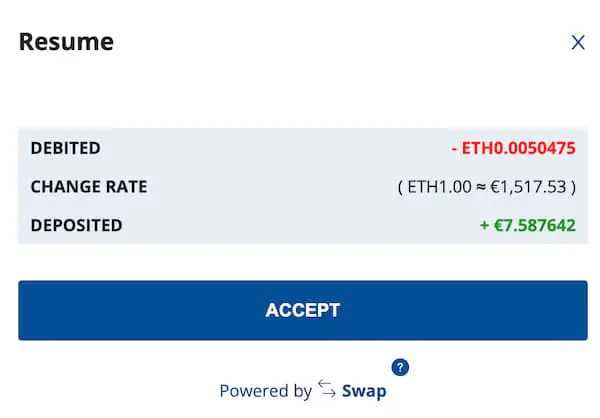Select the DEBITED label
The height and width of the screenshot is (418, 600).
pyautogui.click(x=65, y=148)
